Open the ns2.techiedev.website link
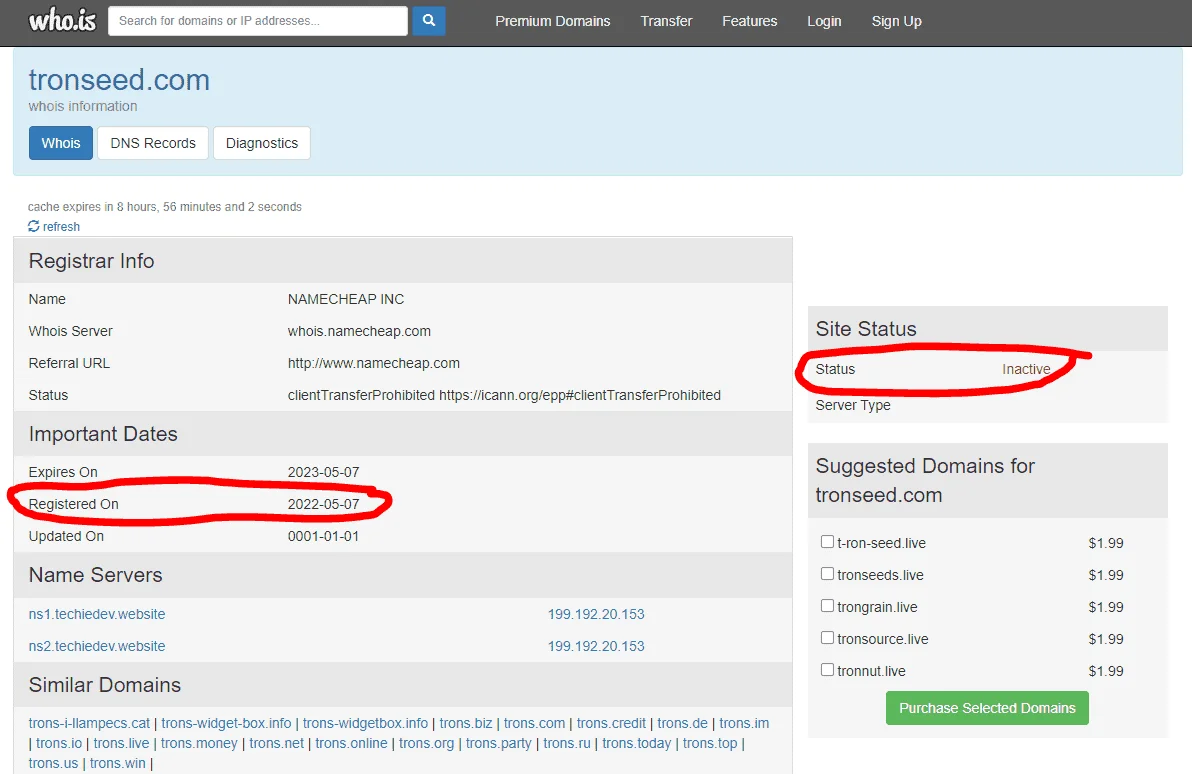 [x=97, y=646]
